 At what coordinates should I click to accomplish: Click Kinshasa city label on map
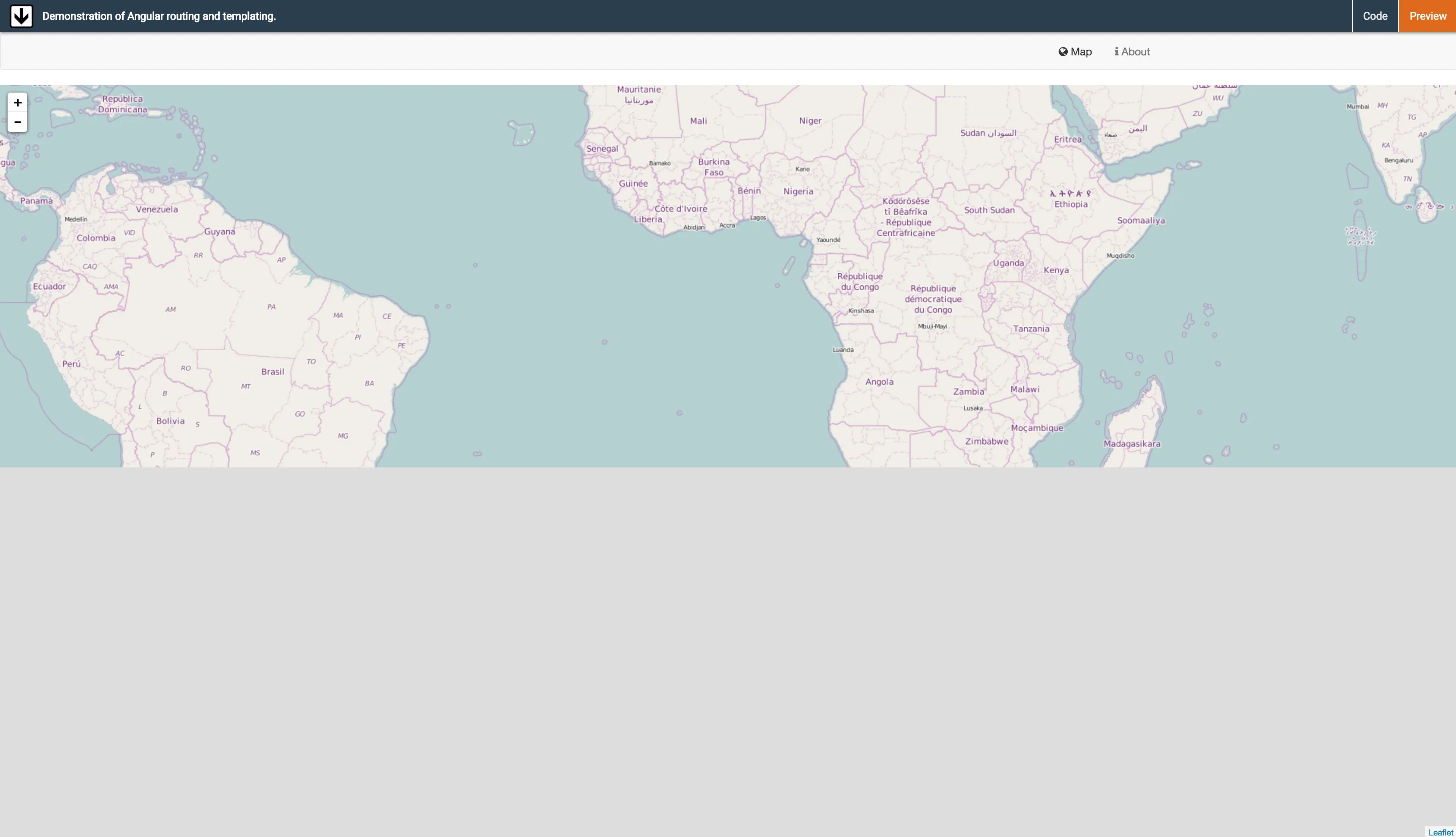(x=861, y=311)
